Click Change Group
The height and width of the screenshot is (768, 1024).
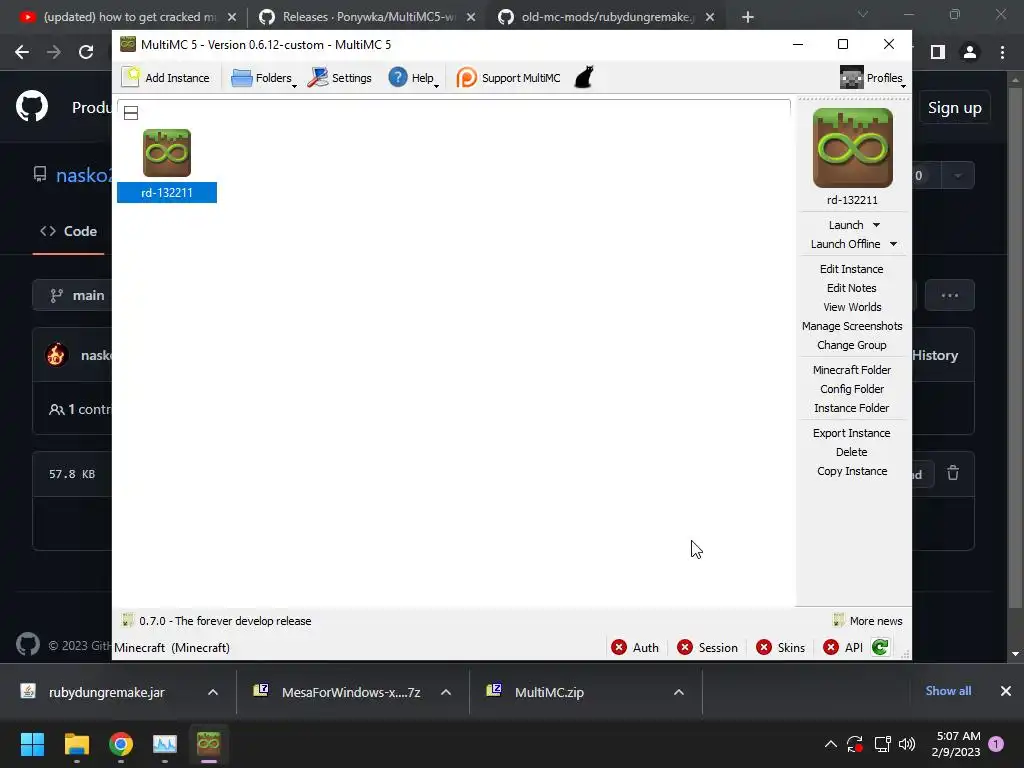point(852,345)
